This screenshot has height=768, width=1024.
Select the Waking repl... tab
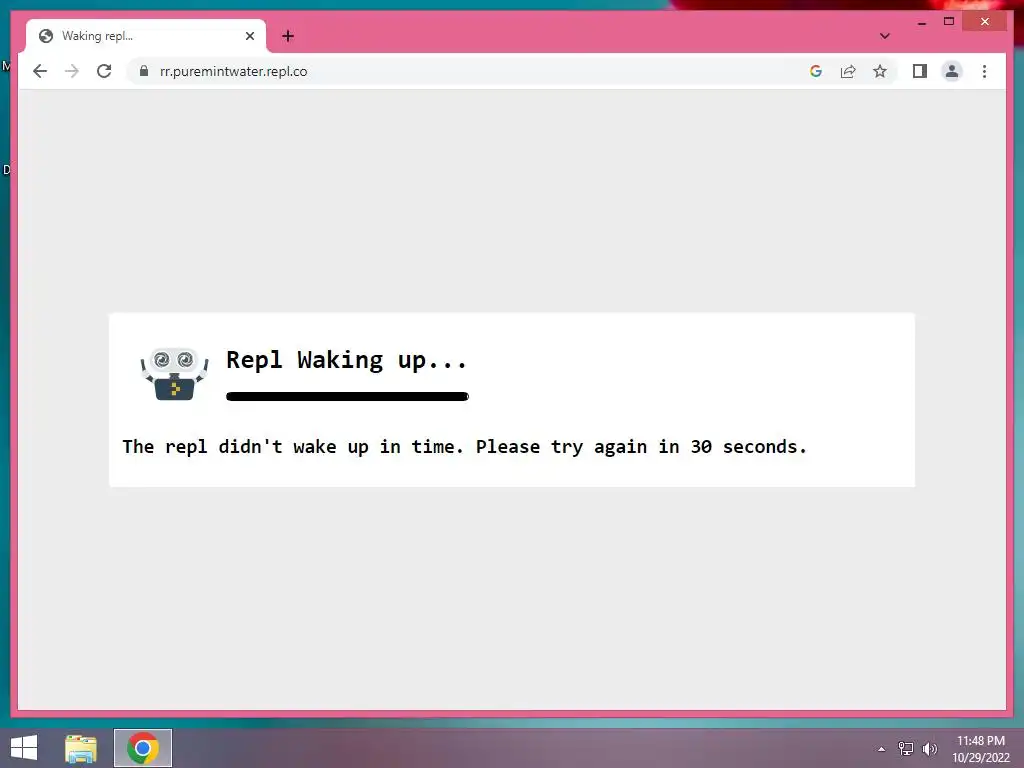pos(145,36)
